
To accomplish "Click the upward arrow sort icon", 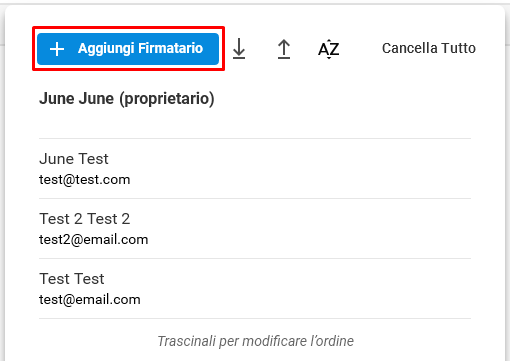I will coord(284,49).
